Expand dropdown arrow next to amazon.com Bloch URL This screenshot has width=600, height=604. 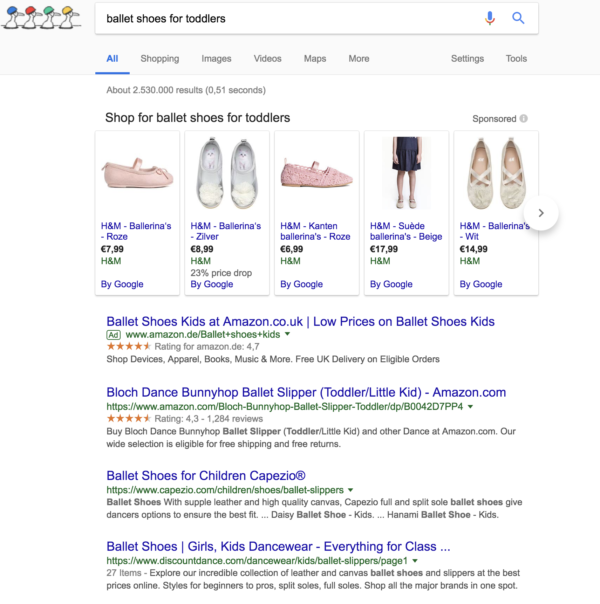pyautogui.click(x=470, y=406)
